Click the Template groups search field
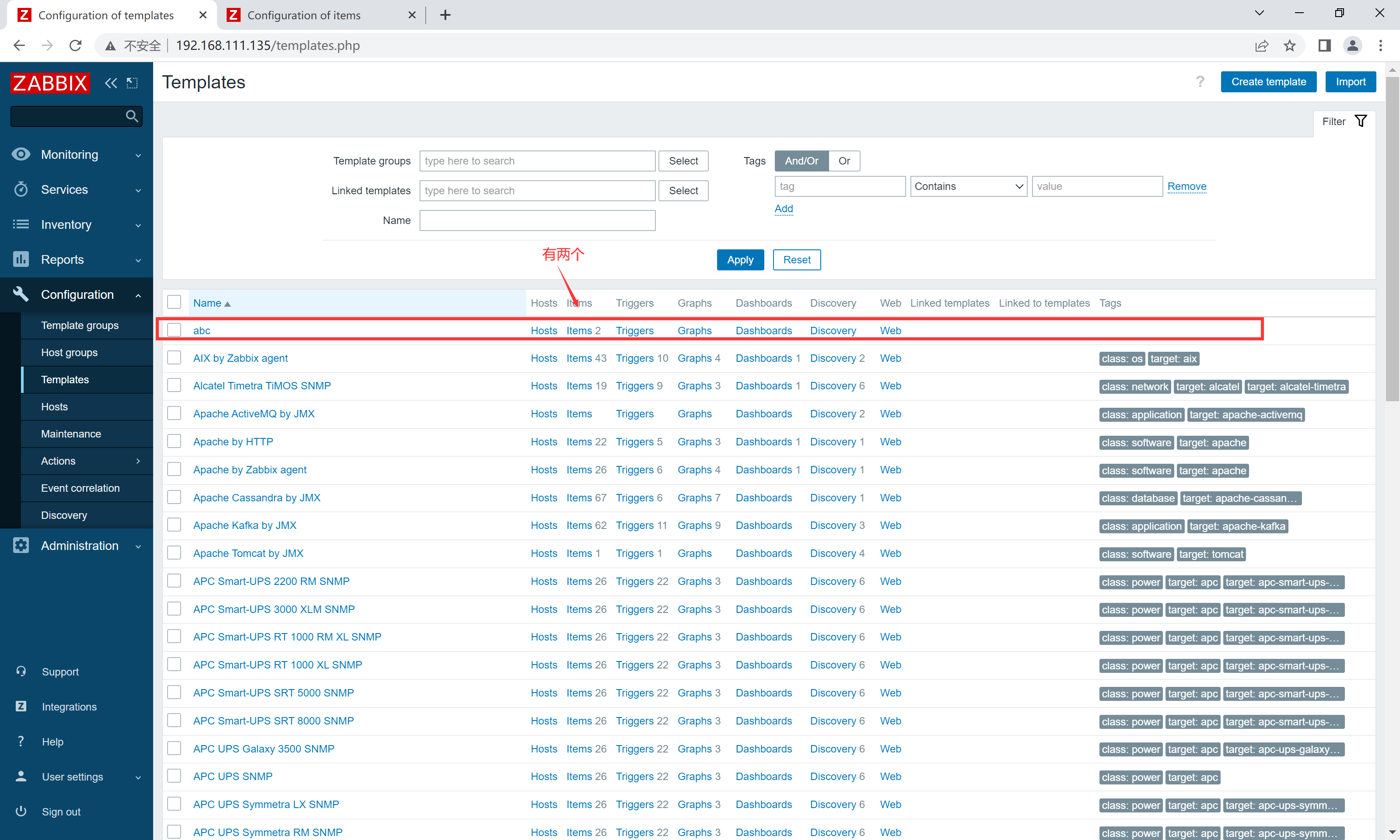 point(537,161)
